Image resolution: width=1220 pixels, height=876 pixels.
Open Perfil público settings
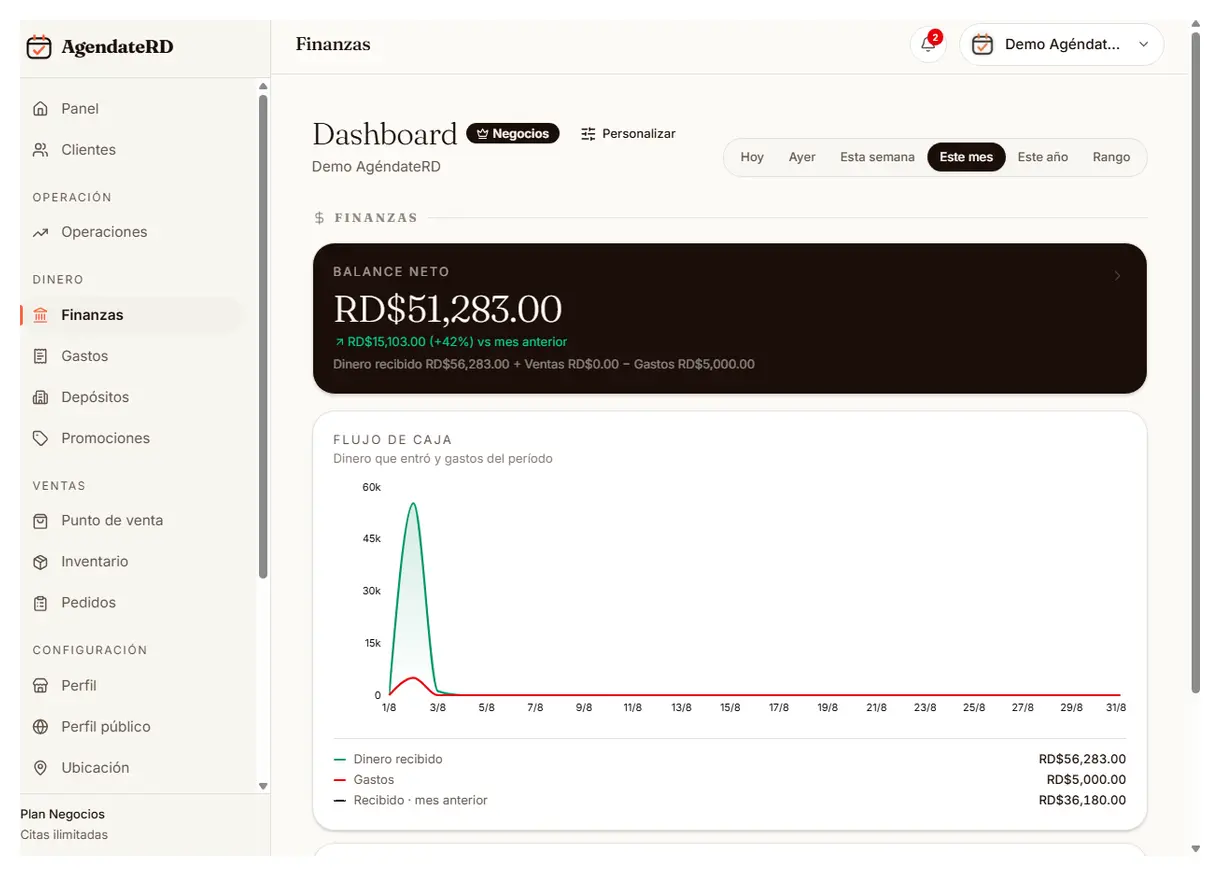click(x=132, y=727)
